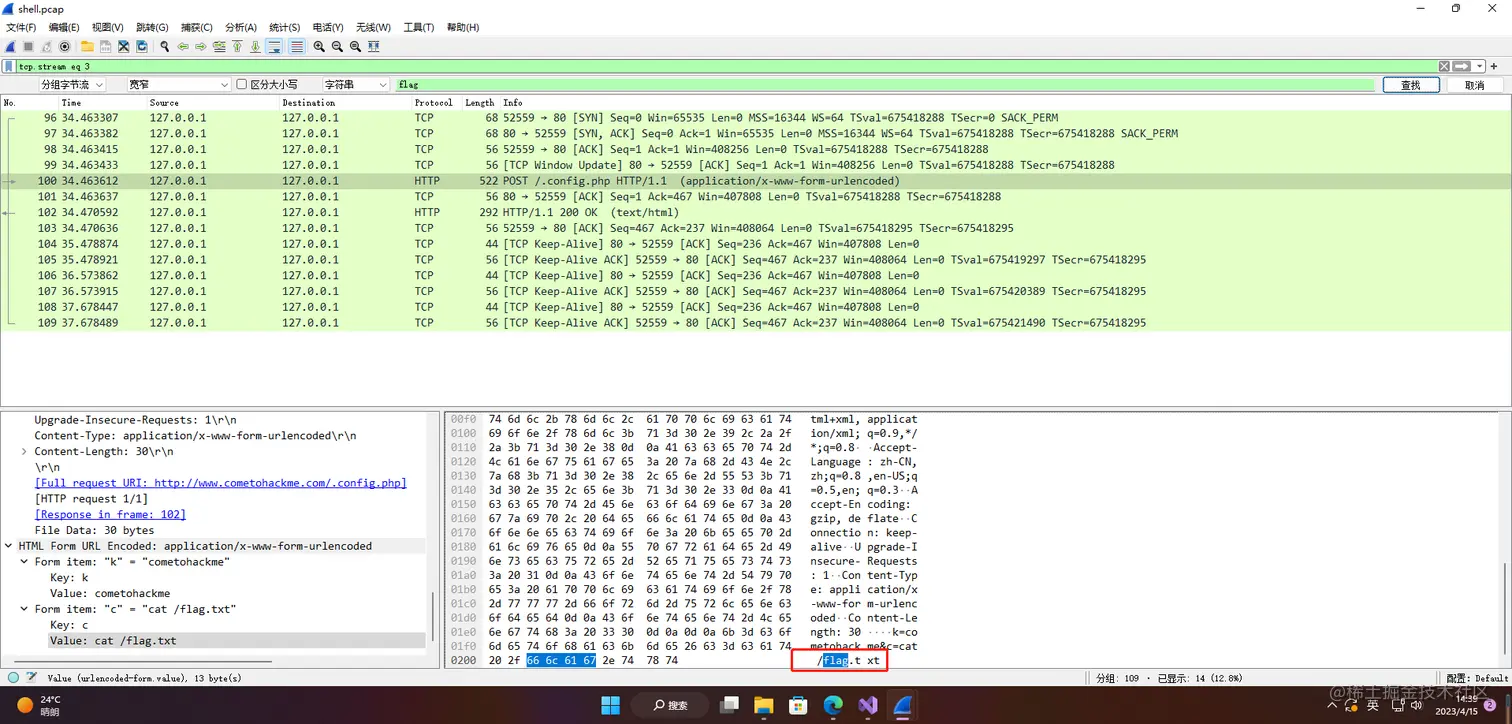The width and height of the screenshot is (1512, 724).
Task: Click the 配置: Default profile in status bar
Action: click(x=1477, y=678)
